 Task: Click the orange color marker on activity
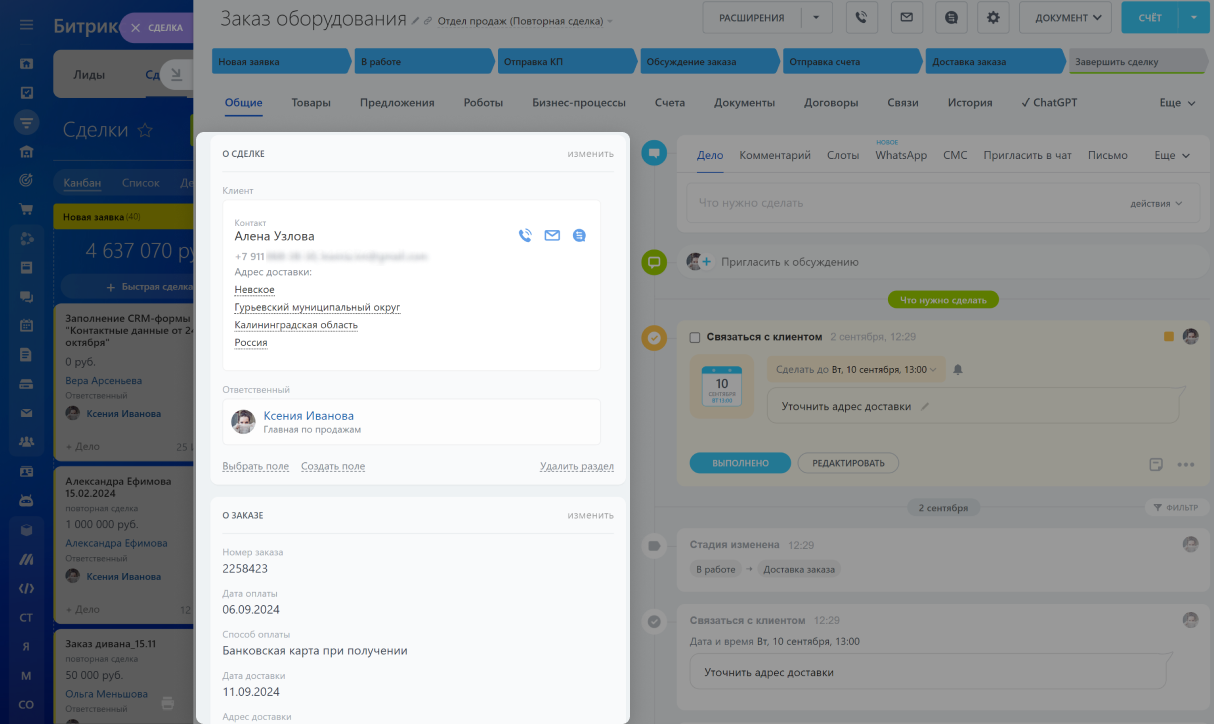[x=1168, y=337]
